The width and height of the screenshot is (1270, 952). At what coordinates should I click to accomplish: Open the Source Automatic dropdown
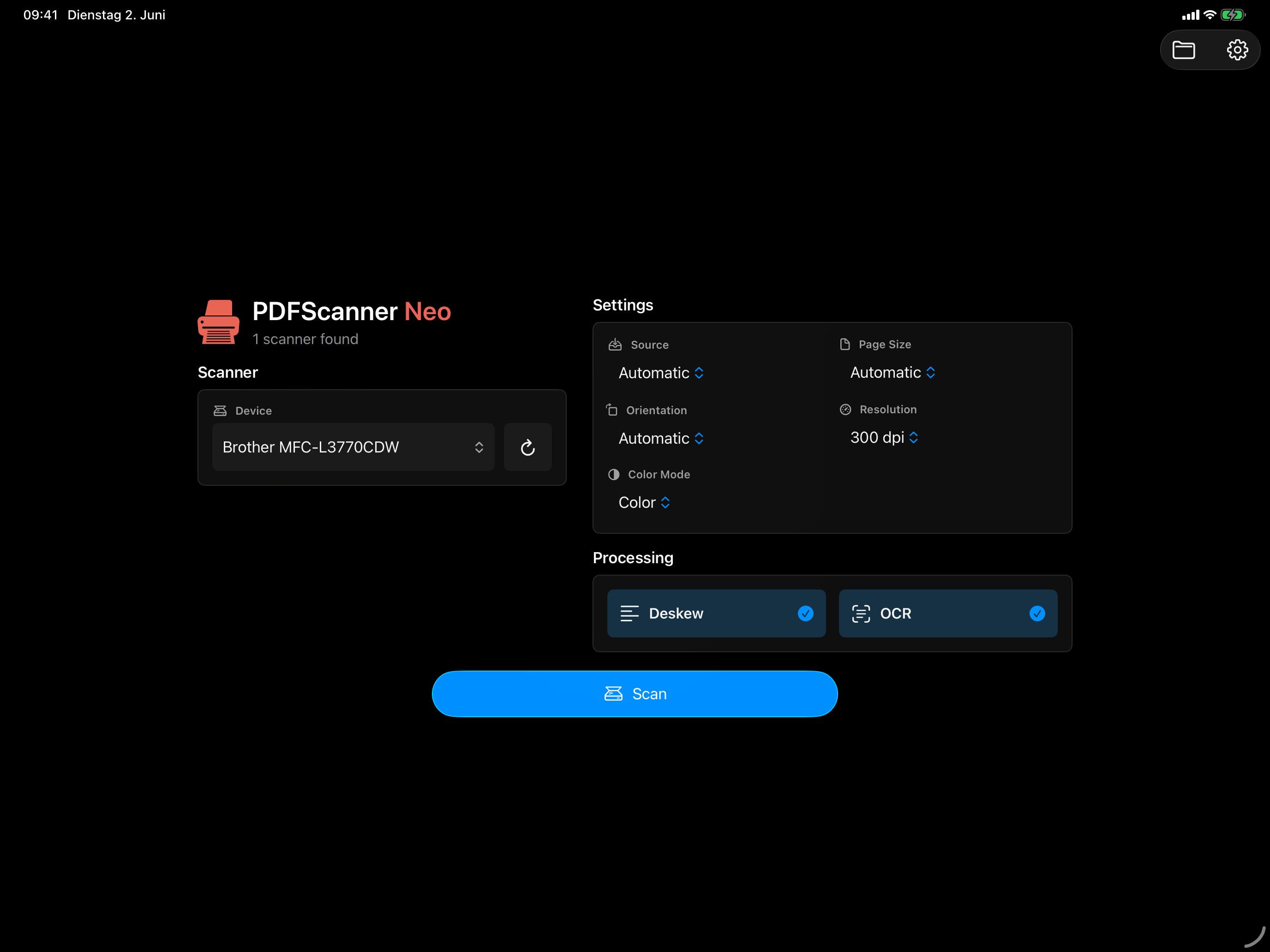tap(661, 373)
